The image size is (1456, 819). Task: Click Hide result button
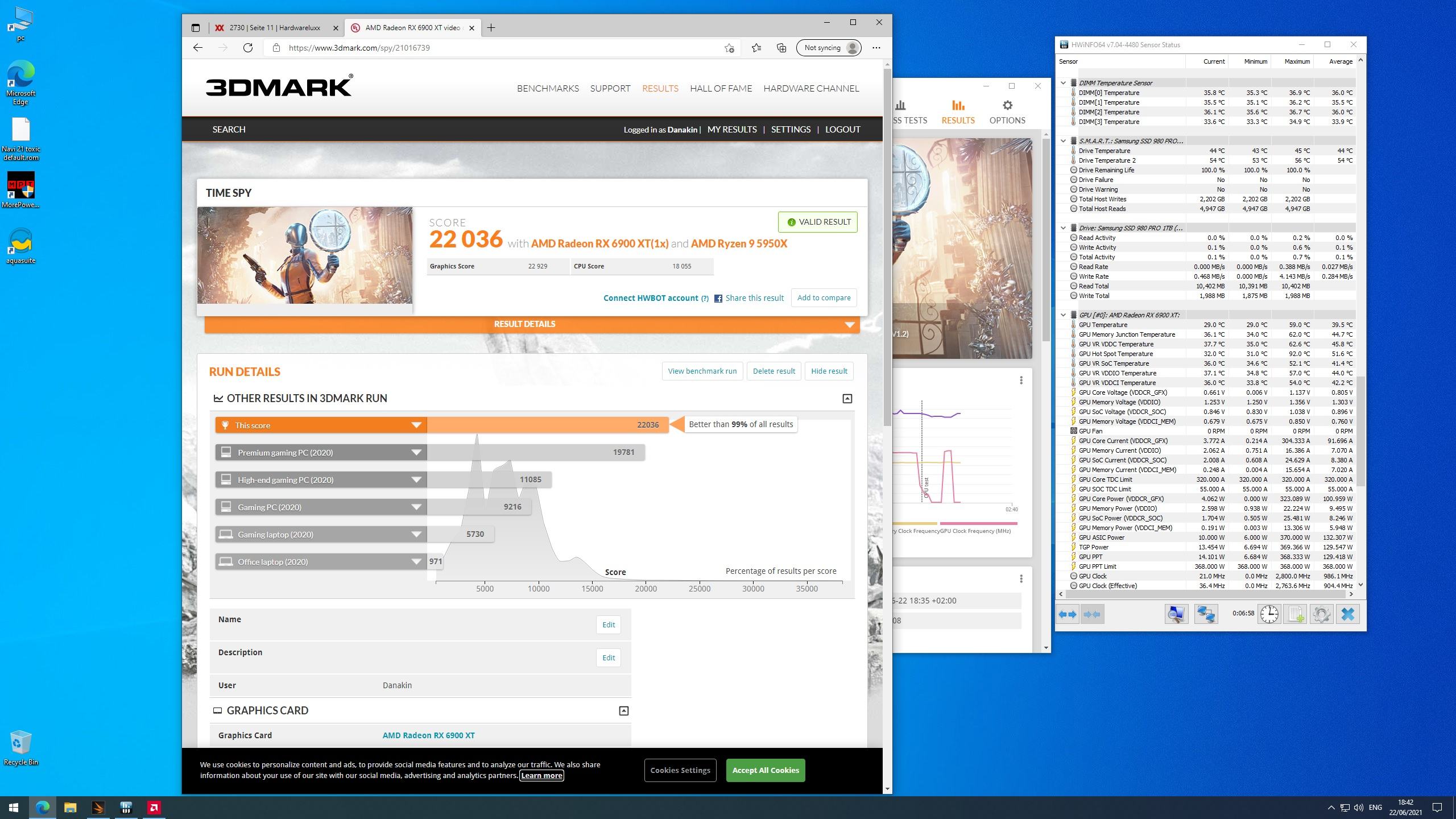click(x=829, y=371)
